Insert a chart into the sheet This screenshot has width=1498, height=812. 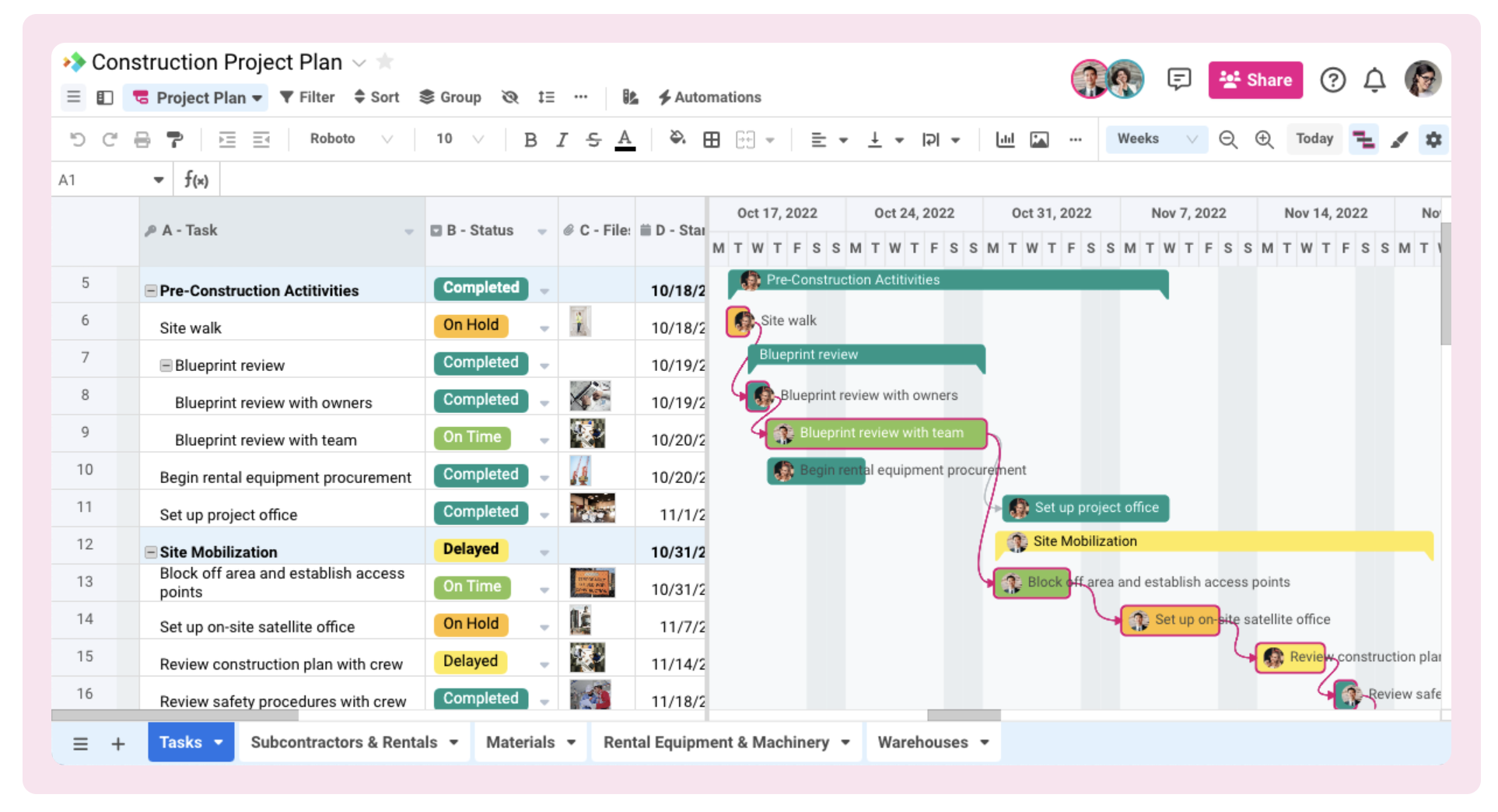1004,139
